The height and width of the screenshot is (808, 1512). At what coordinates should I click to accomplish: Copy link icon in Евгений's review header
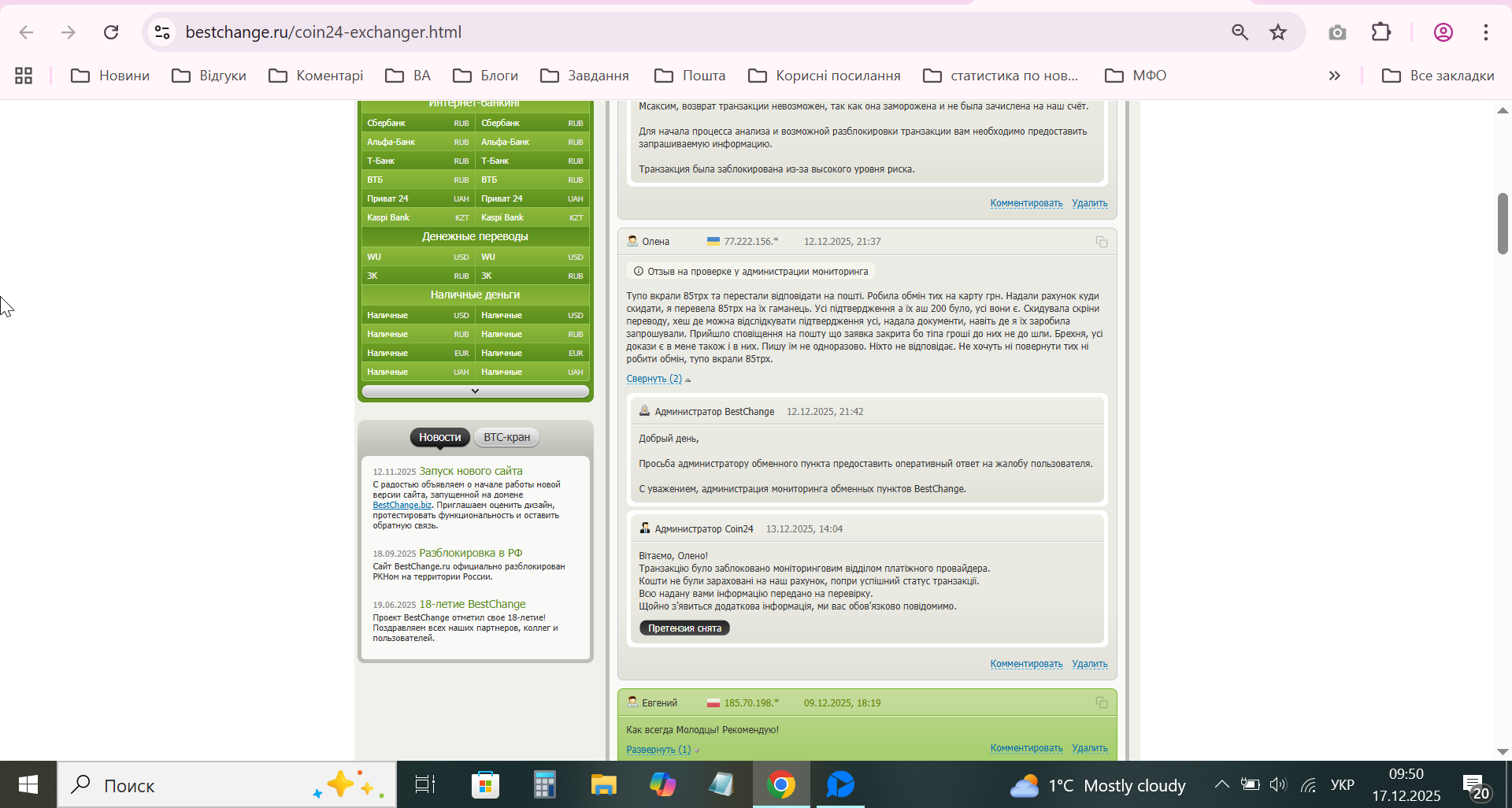[x=1102, y=702]
